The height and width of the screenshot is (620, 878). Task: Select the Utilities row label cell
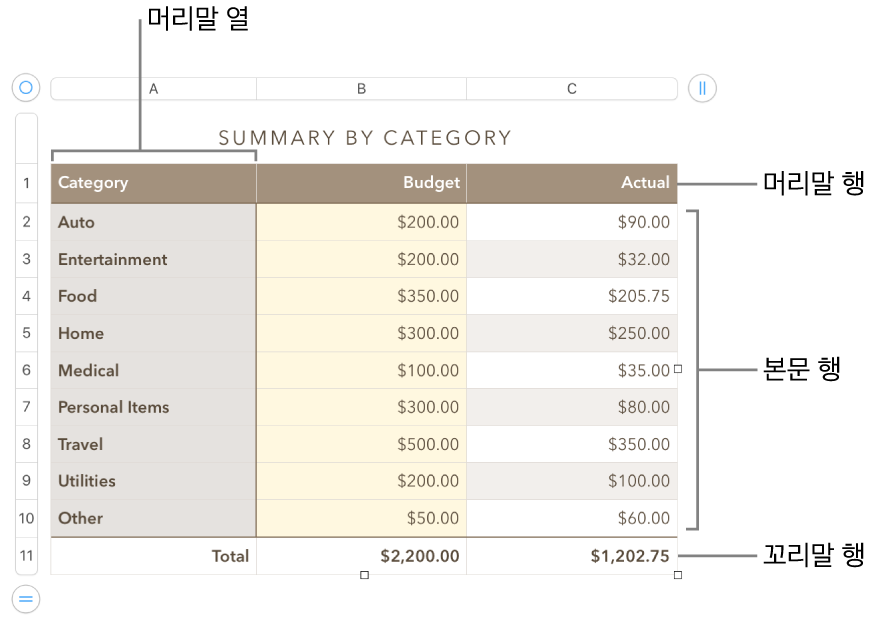pos(140,481)
